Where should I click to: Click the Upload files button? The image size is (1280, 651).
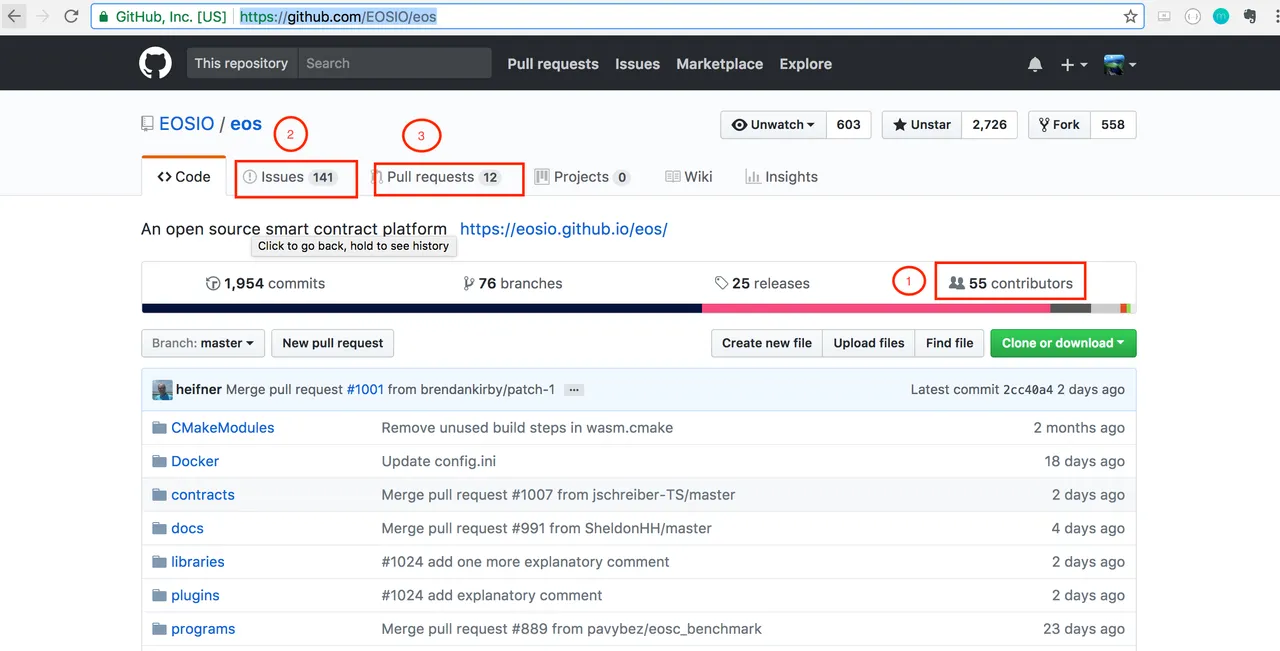tap(869, 343)
